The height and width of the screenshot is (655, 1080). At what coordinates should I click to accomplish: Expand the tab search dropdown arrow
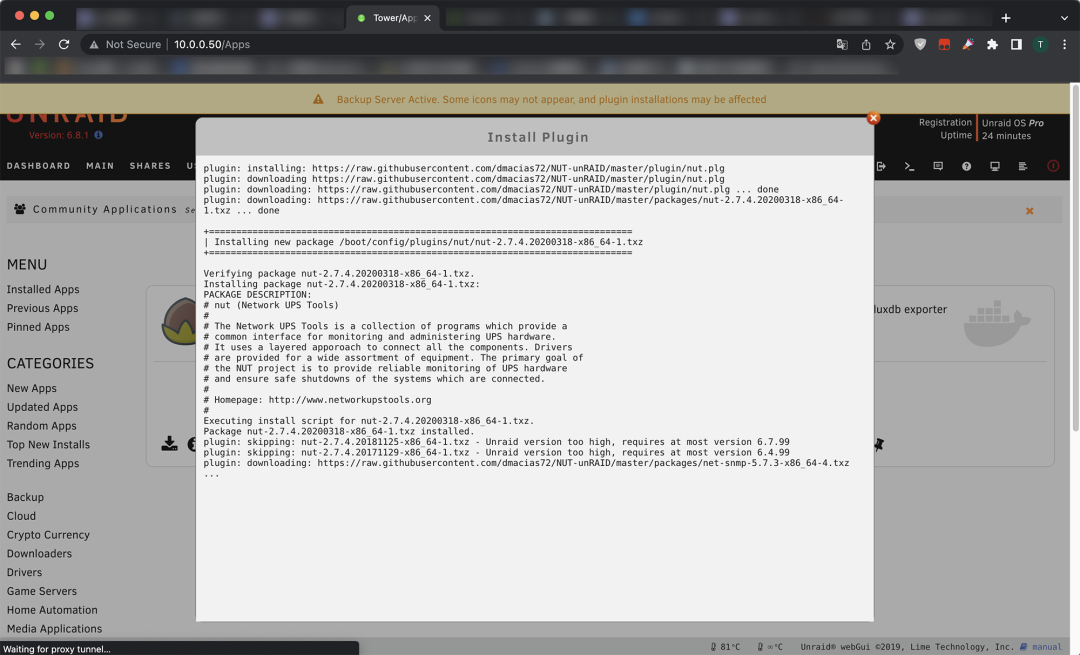coord(1064,18)
